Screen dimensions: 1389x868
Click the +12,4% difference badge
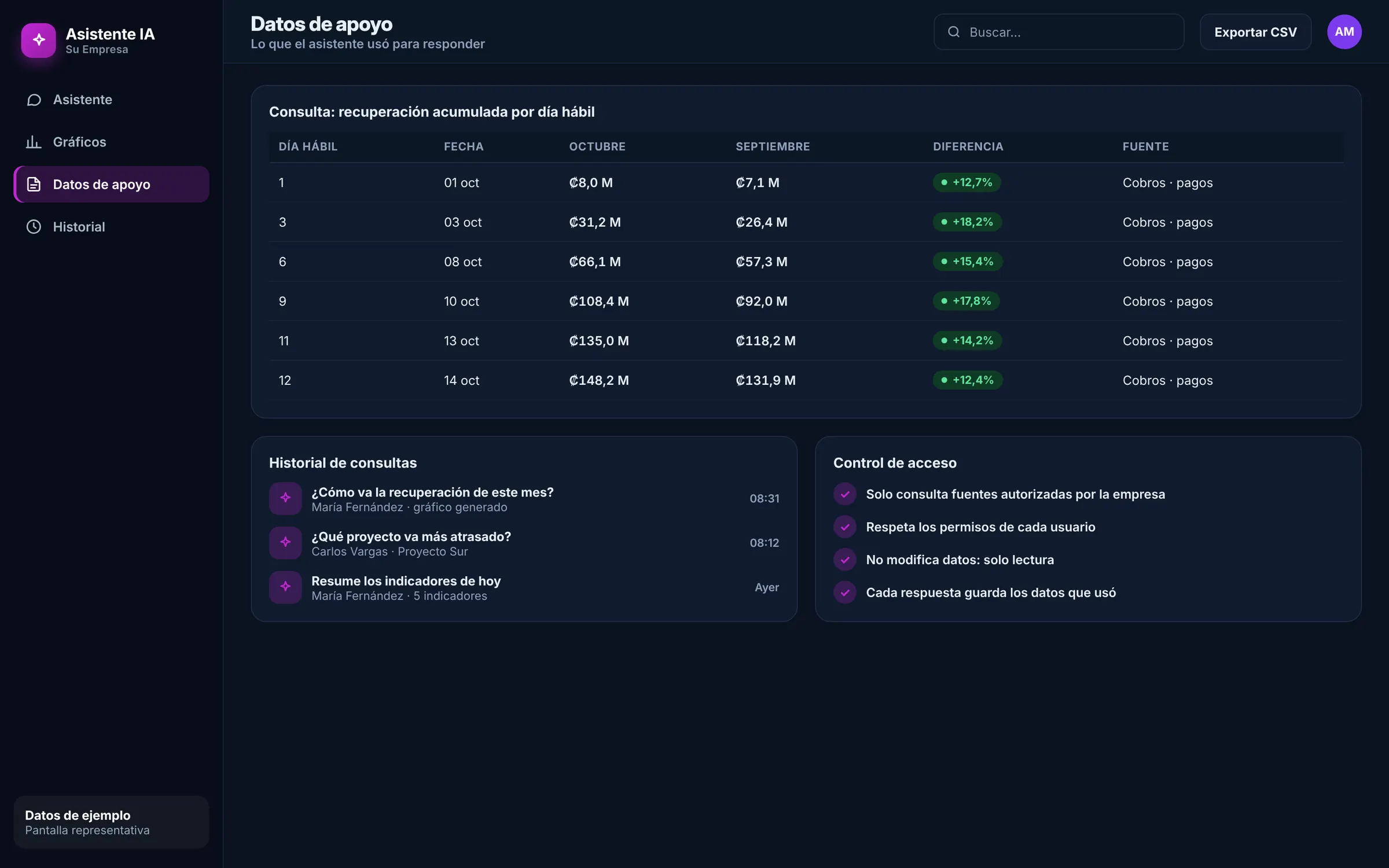968,380
